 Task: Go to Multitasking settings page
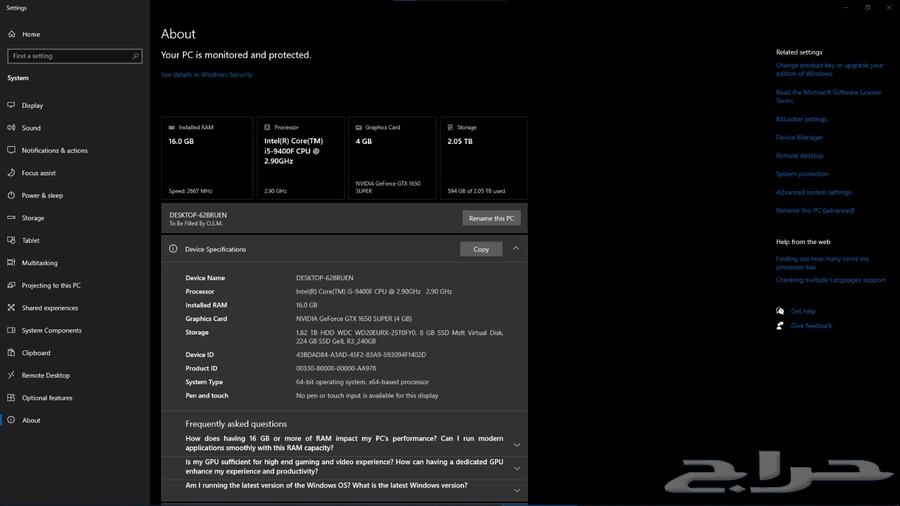pyautogui.click(x=39, y=263)
